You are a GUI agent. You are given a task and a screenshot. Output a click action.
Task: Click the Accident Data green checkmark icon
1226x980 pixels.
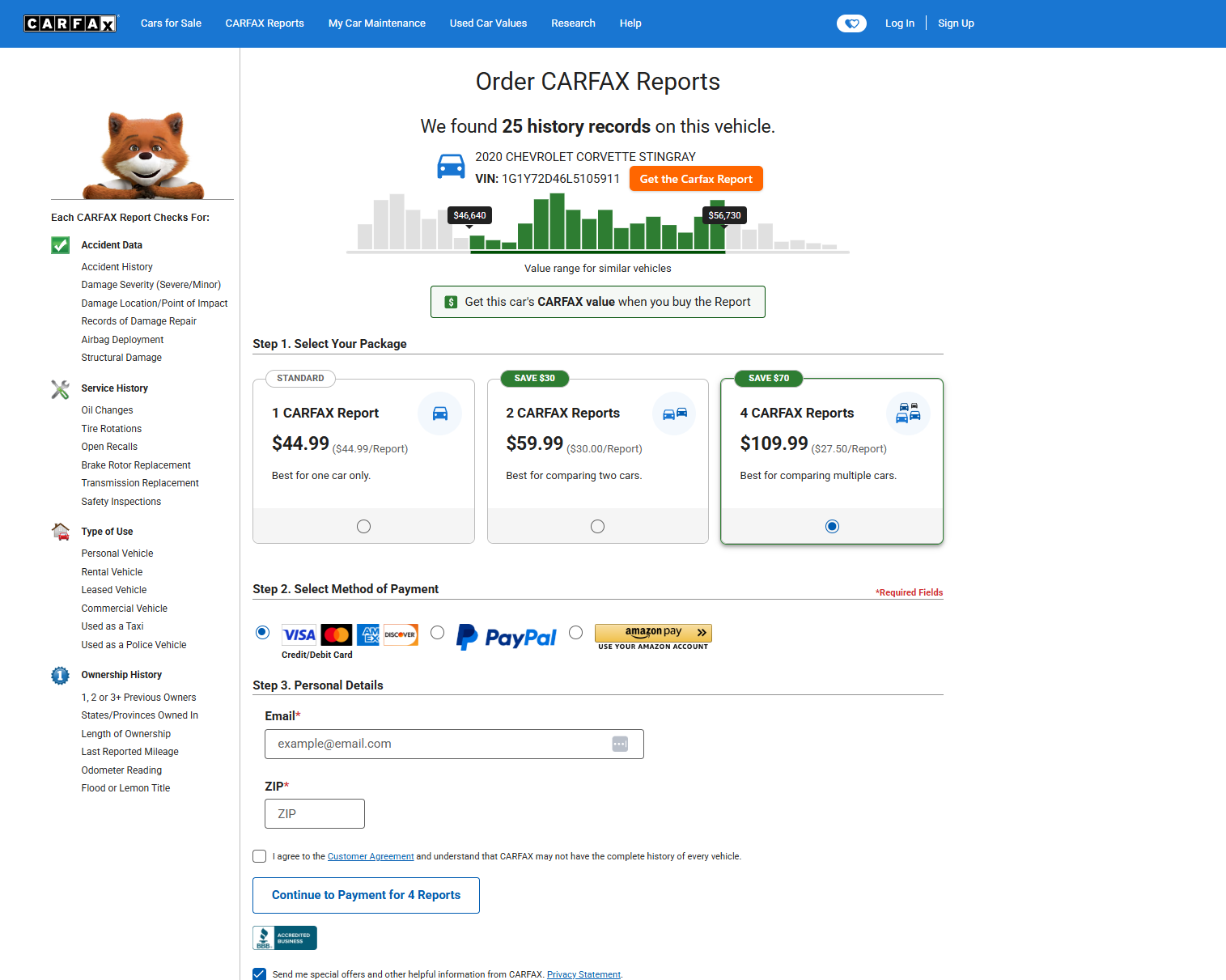(61, 245)
